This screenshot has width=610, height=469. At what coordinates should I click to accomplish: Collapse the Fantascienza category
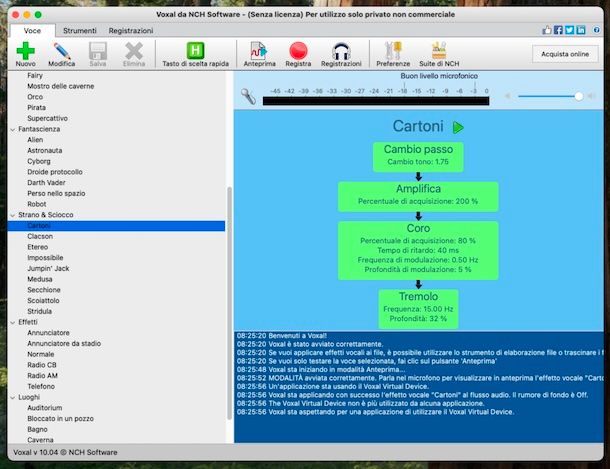pyautogui.click(x=13, y=129)
